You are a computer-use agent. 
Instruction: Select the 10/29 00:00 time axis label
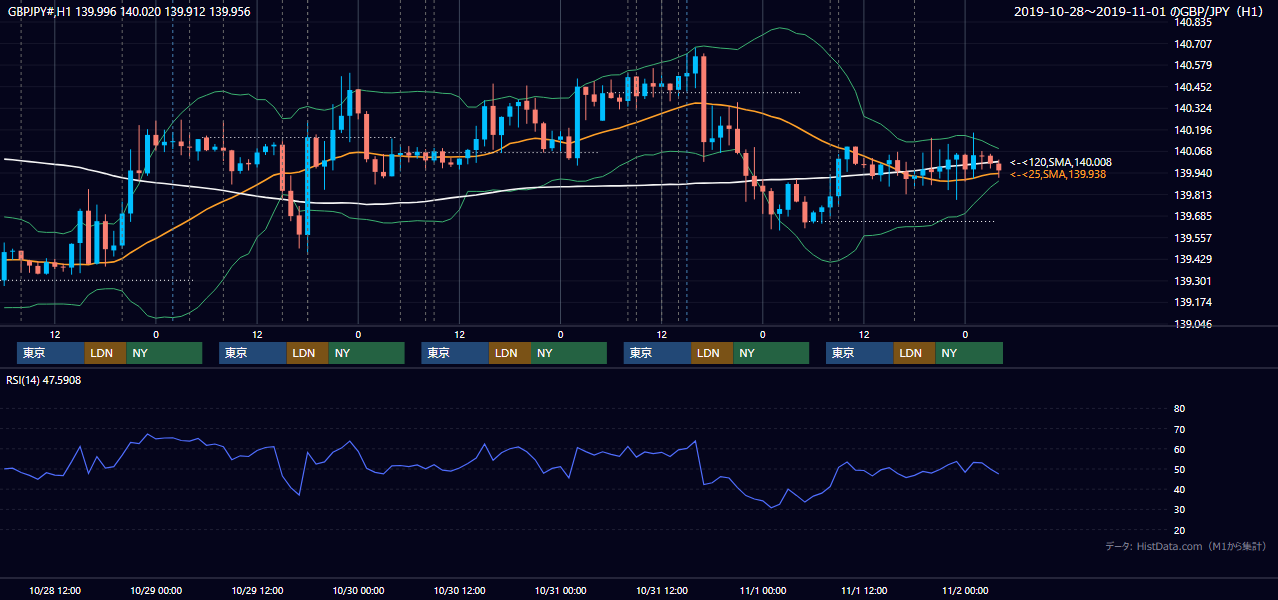[156, 590]
